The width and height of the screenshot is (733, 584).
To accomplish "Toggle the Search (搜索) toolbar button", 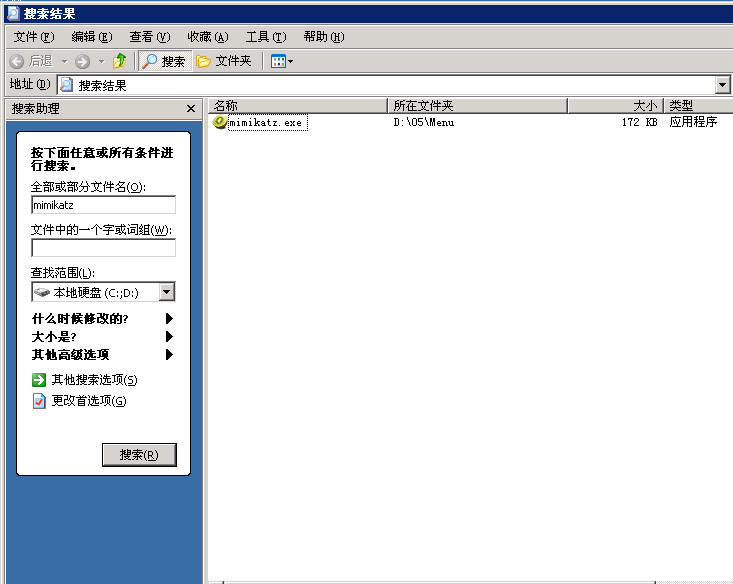I will click(x=163, y=61).
